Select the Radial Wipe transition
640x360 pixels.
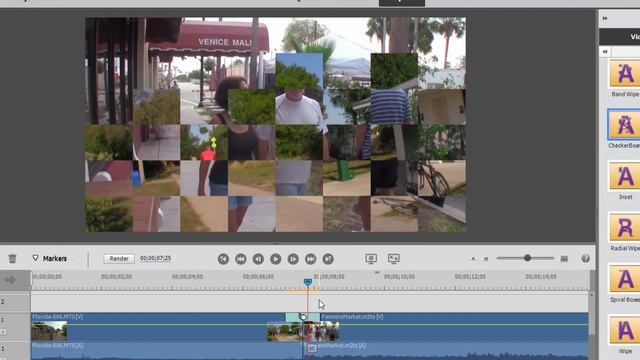coord(624,232)
